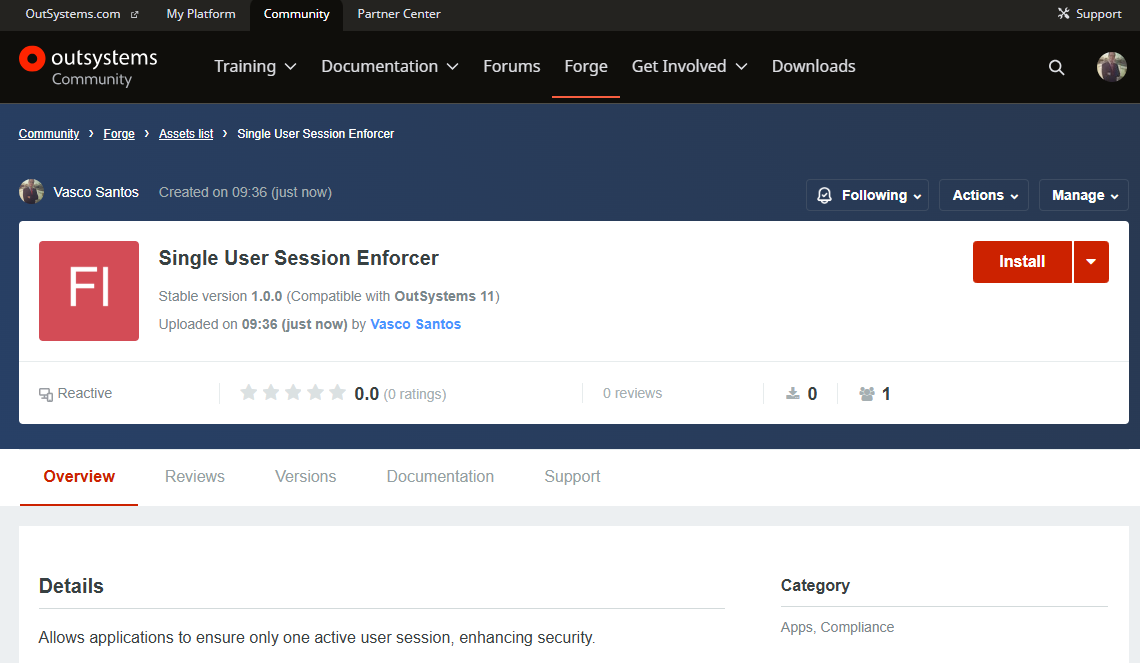Rate with the third star
This screenshot has height=663, width=1140.
tap(293, 393)
